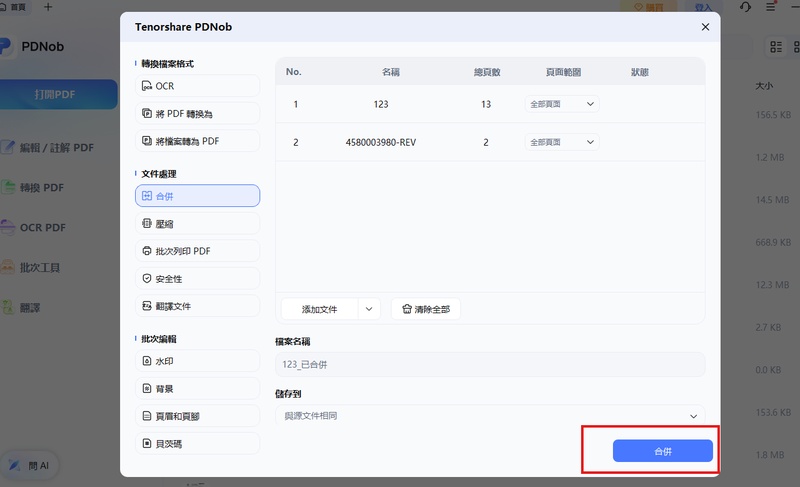
Task: Click the 狀態 column header
Action: coord(640,72)
